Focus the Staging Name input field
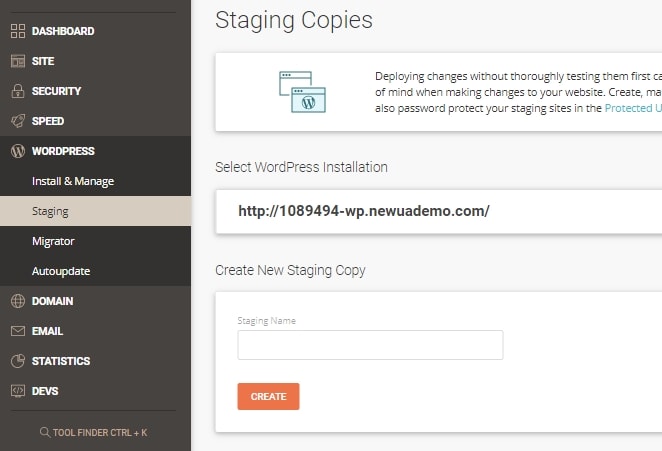The image size is (662, 451). (370, 345)
